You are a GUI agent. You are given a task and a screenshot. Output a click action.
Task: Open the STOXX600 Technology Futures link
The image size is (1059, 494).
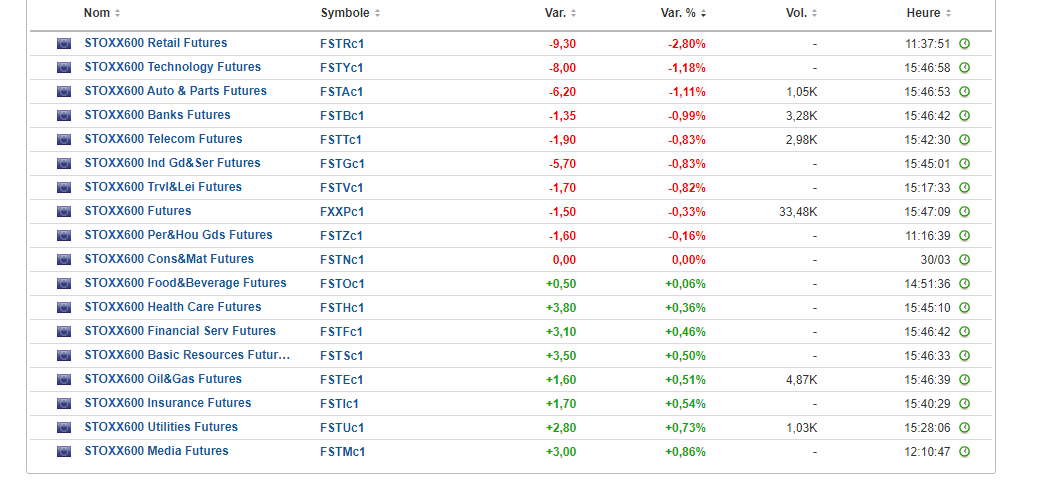(x=172, y=67)
